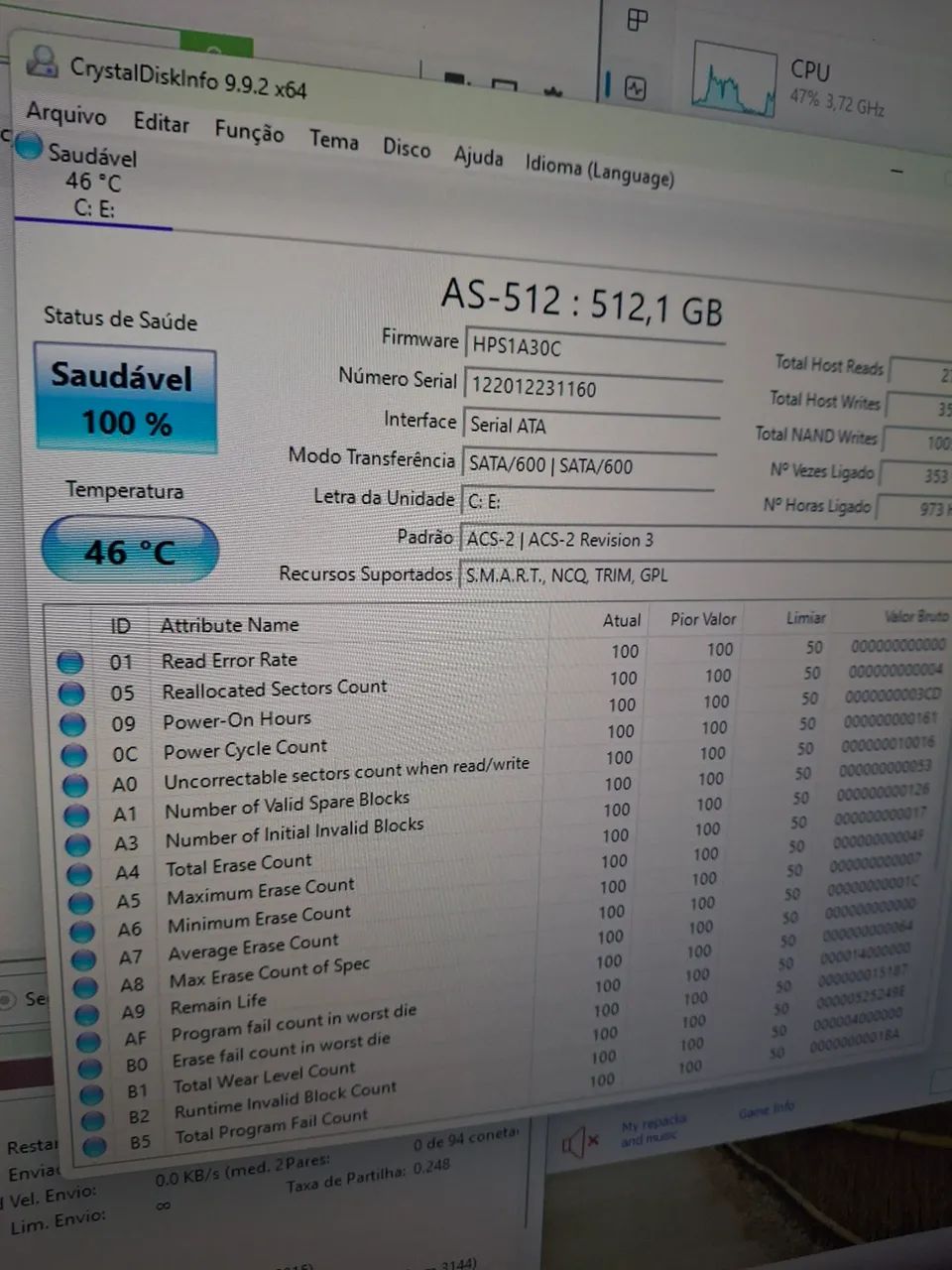This screenshot has width=952, height=1270.
Task: Select the Power-On Hours attribute name
Action: pyautogui.click(x=237, y=719)
